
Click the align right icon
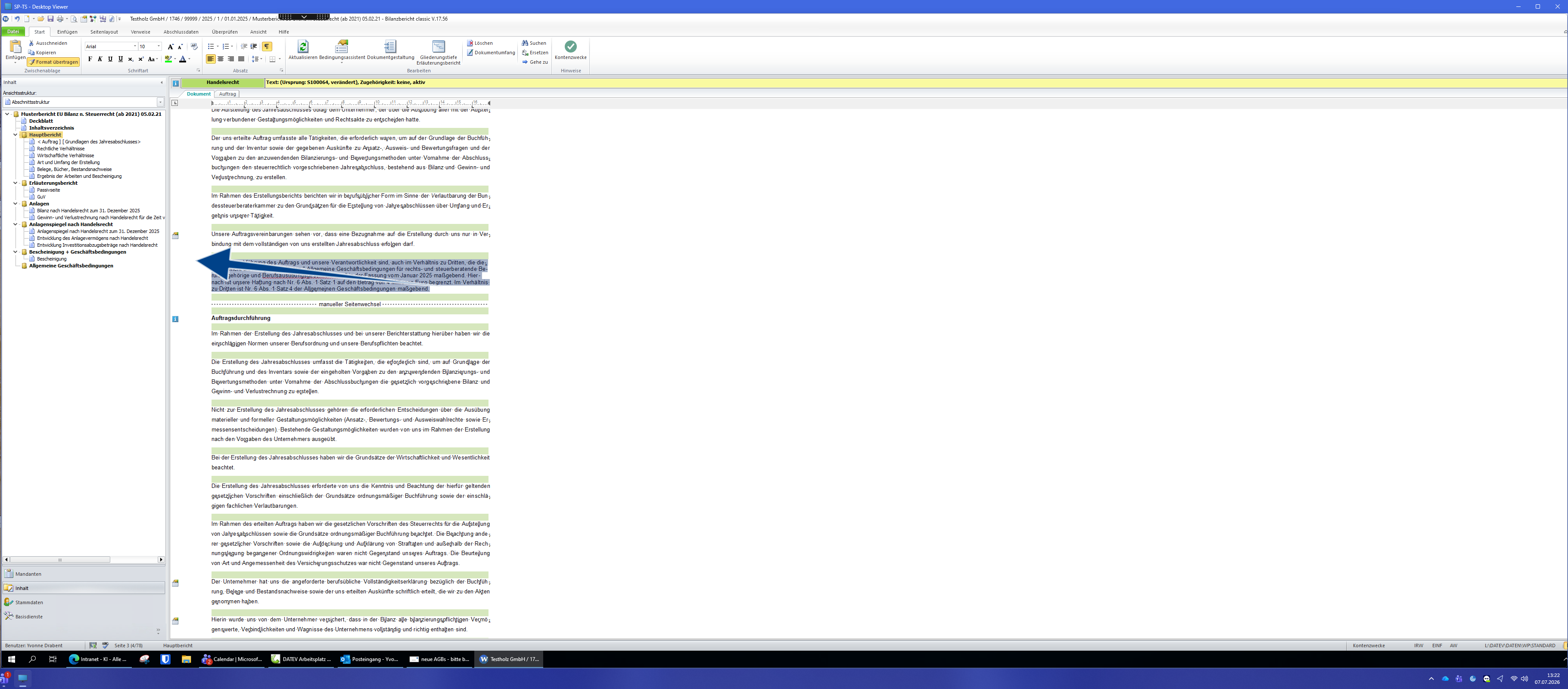tap(231, 59)
